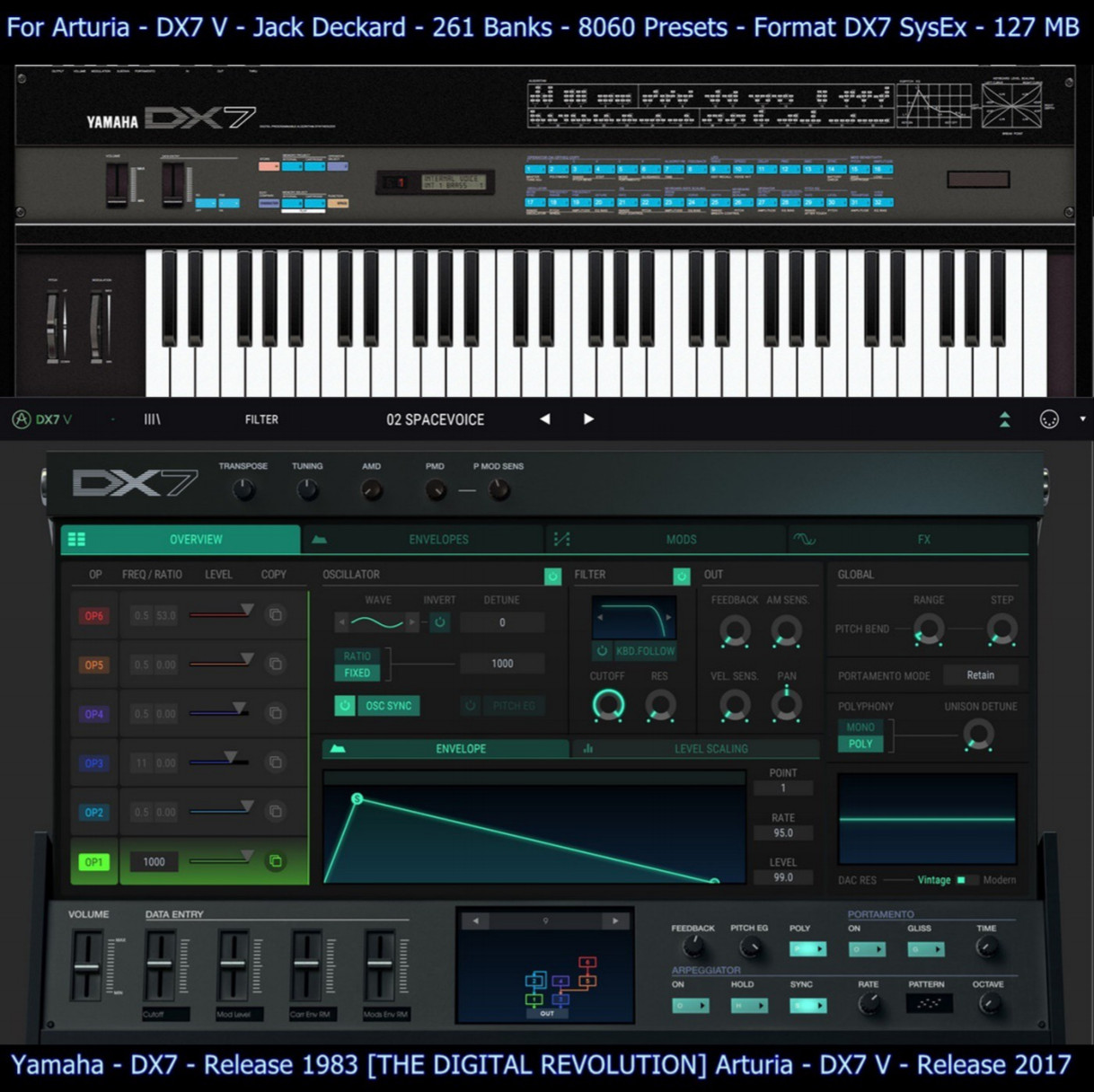Screen dimensions: 1094x1092
Task: Toggle ARPEGGIATOR SYNC switch
Action: [x=808, y=1006]
